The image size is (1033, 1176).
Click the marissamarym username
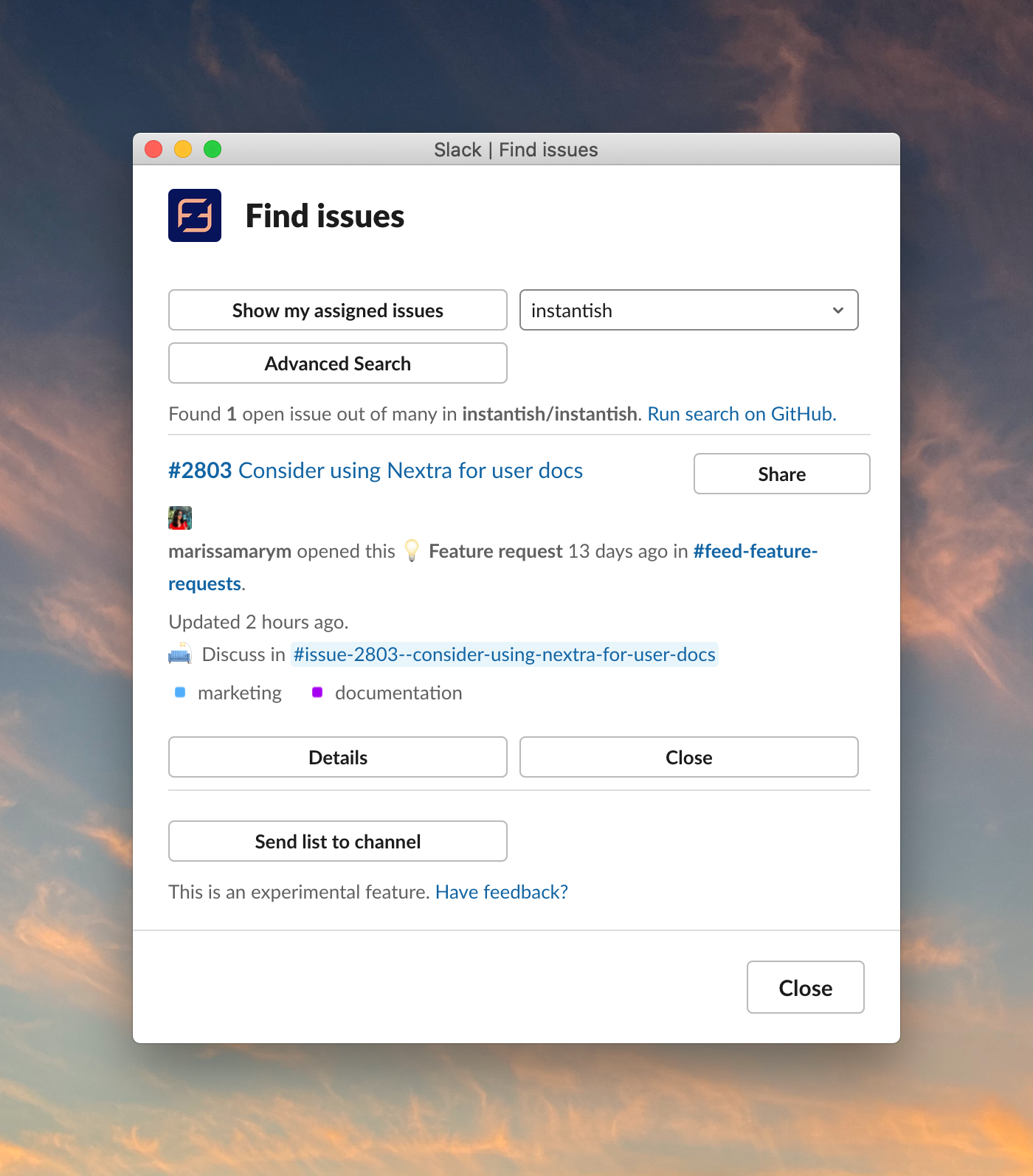tap(229, 551)
